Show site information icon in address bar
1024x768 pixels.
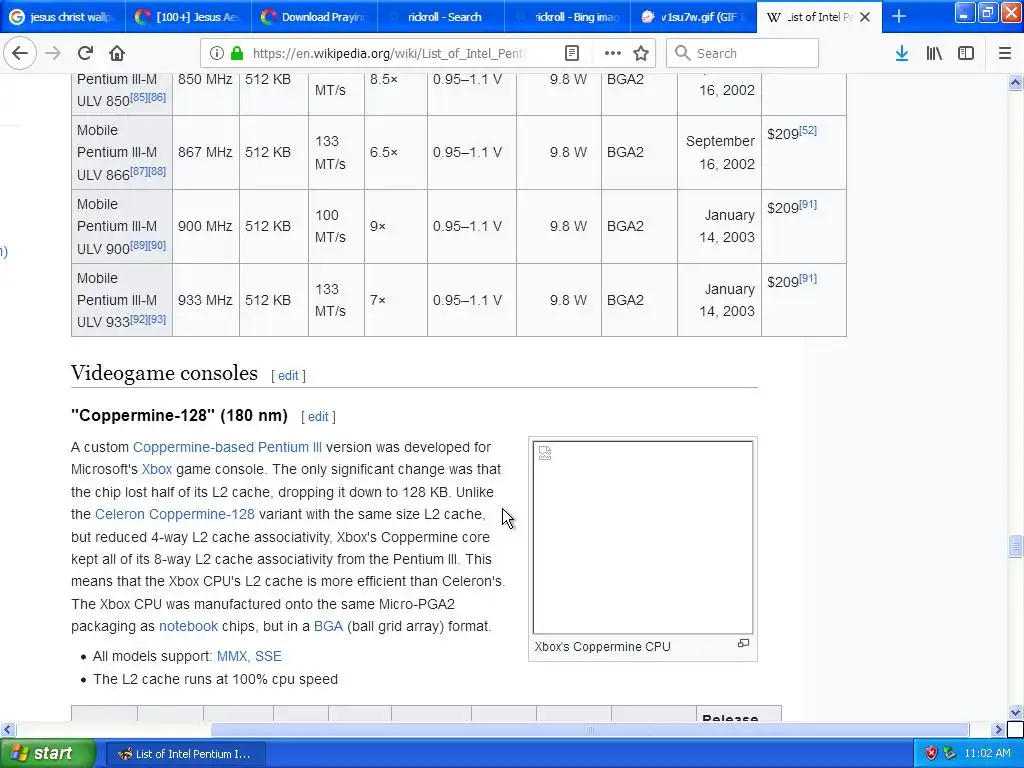click(x=217, y=54)
